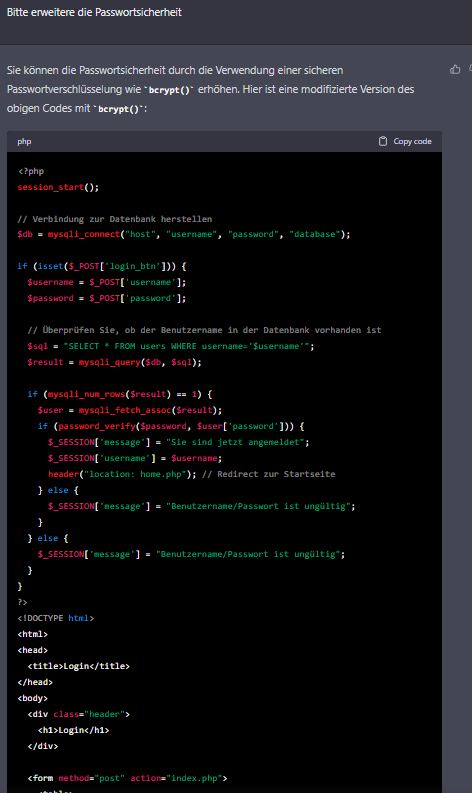The width and height of the screenshot is (472, 793).
Task: Click the <!DOCTYPE html> line
Action: pyautogui.click(x=56, y=619)
